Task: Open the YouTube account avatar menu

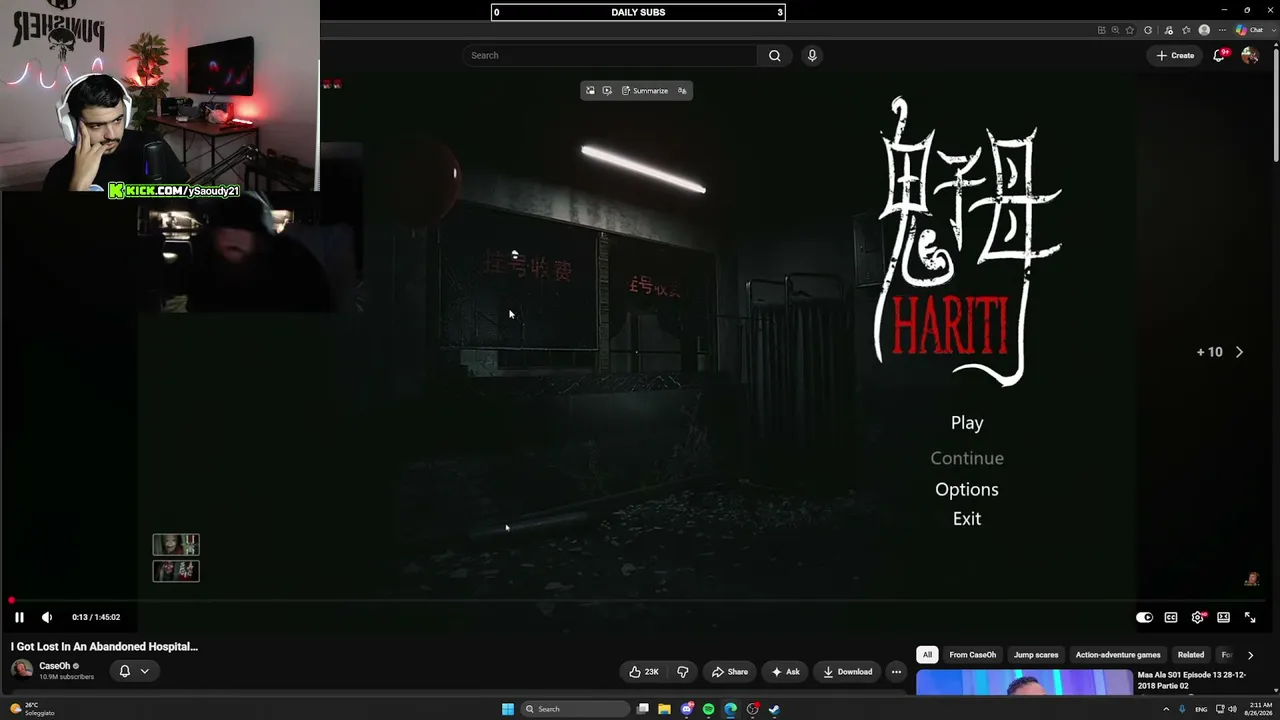Action: pyautogui.click(x=1250, y=55)
